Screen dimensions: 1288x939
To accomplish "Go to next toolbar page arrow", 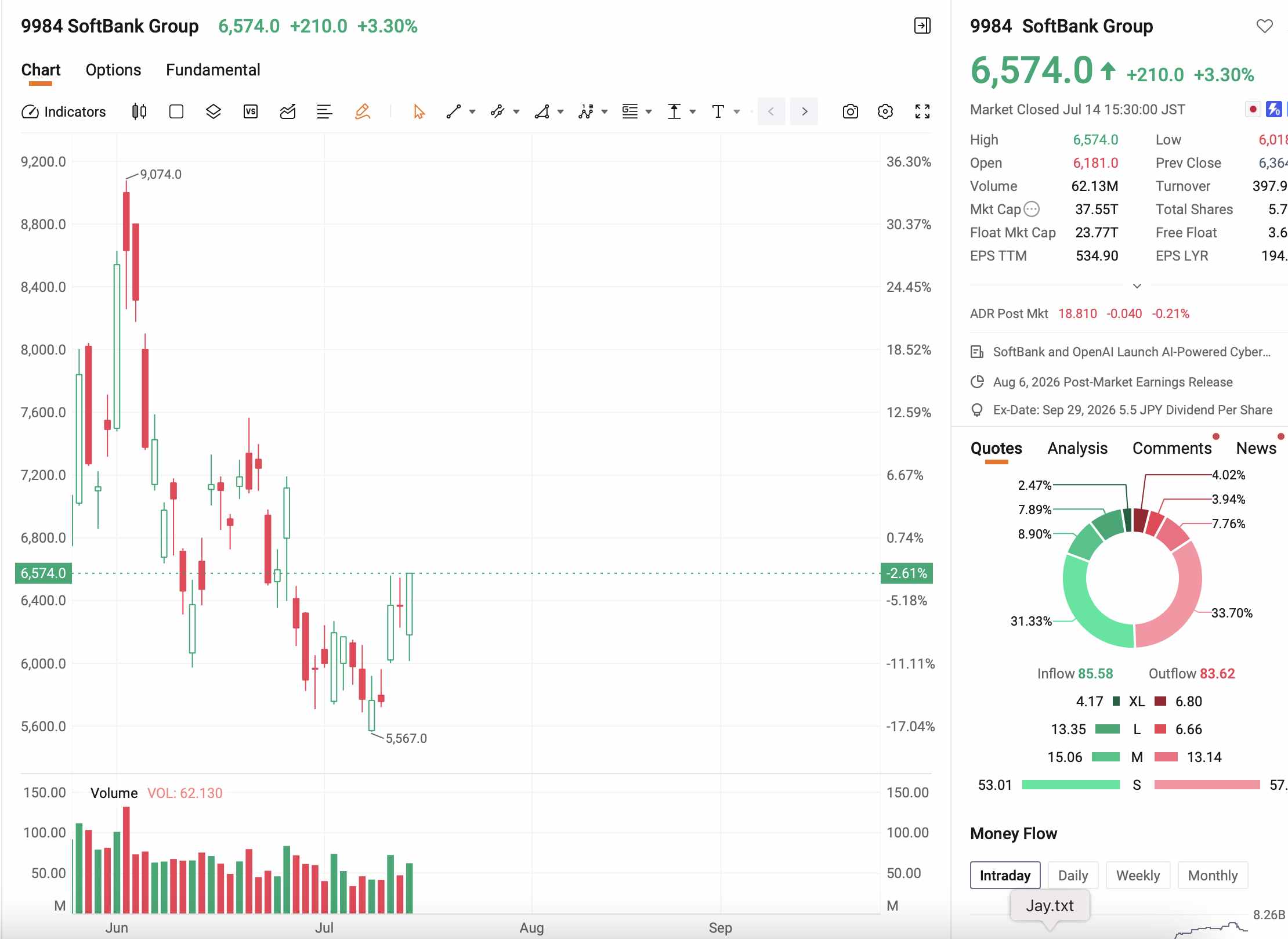I will (x=804, y=111).
